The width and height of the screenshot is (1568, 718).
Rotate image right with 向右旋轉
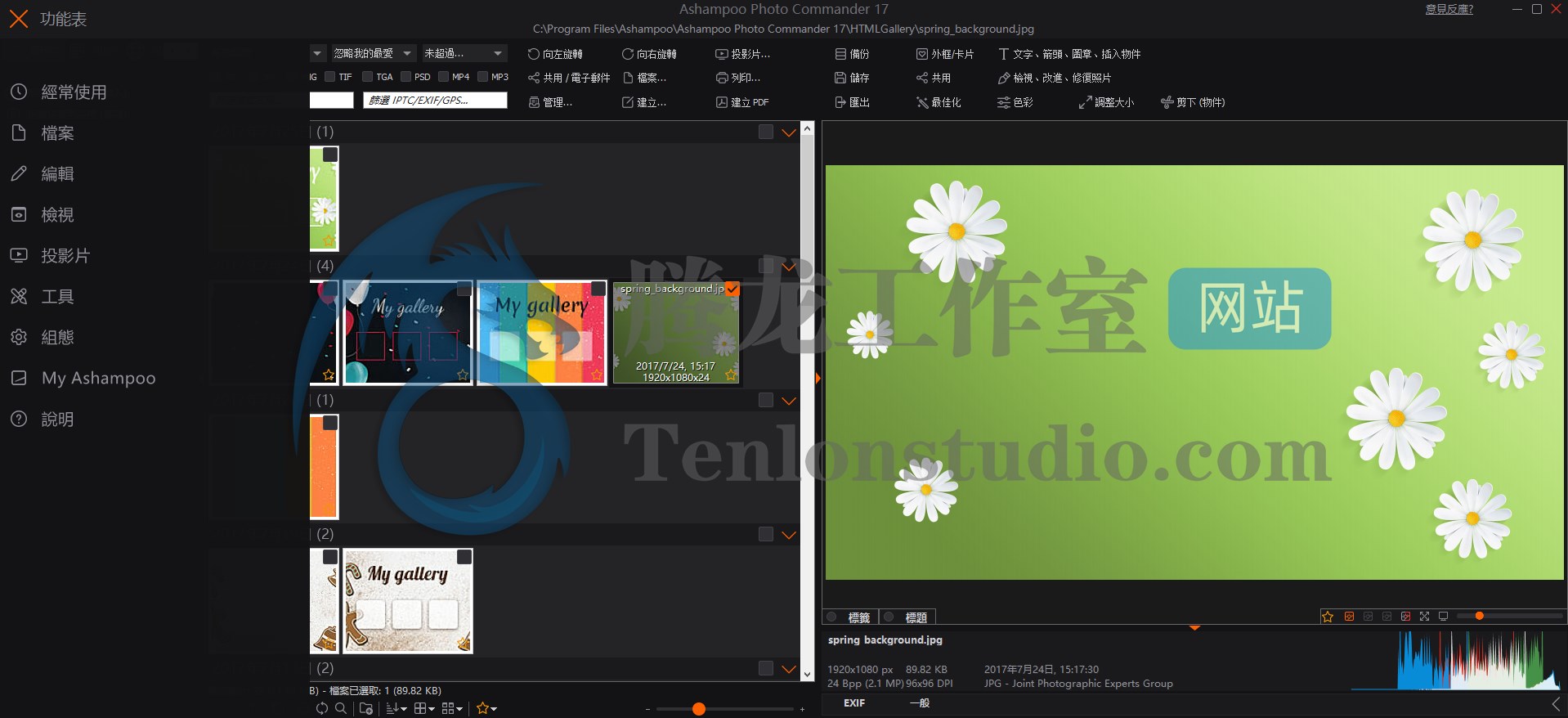click(x=649, y=54)
